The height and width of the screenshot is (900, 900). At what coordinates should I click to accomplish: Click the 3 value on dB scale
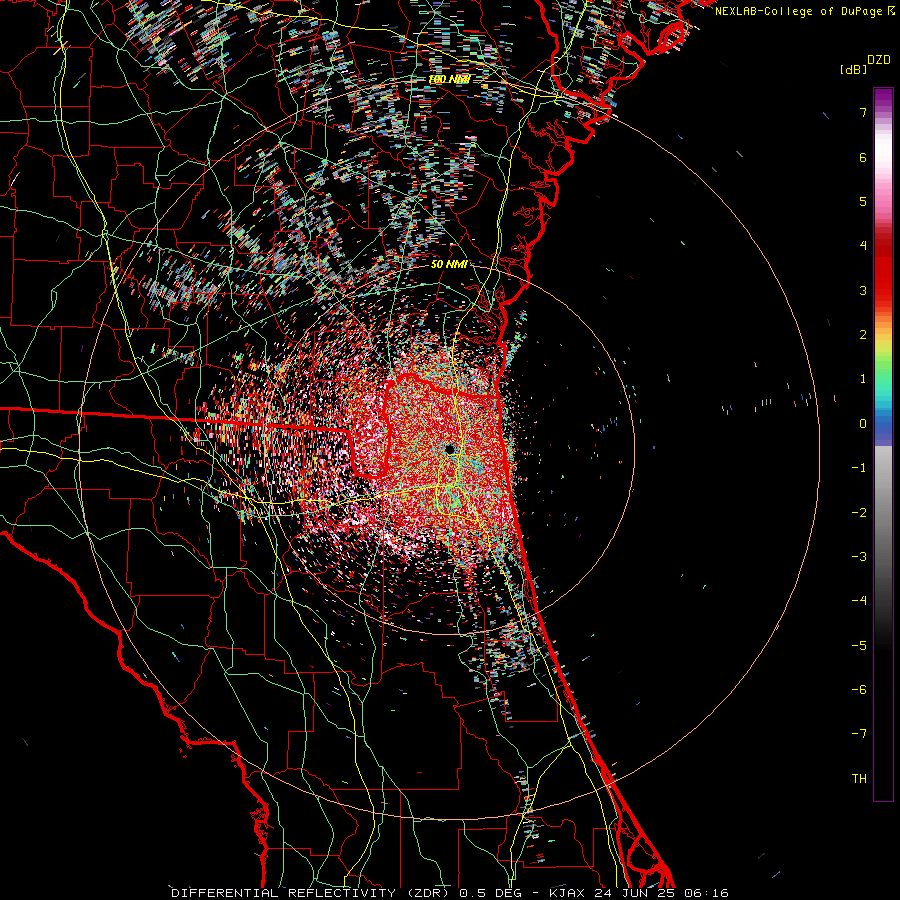point(863,290)
